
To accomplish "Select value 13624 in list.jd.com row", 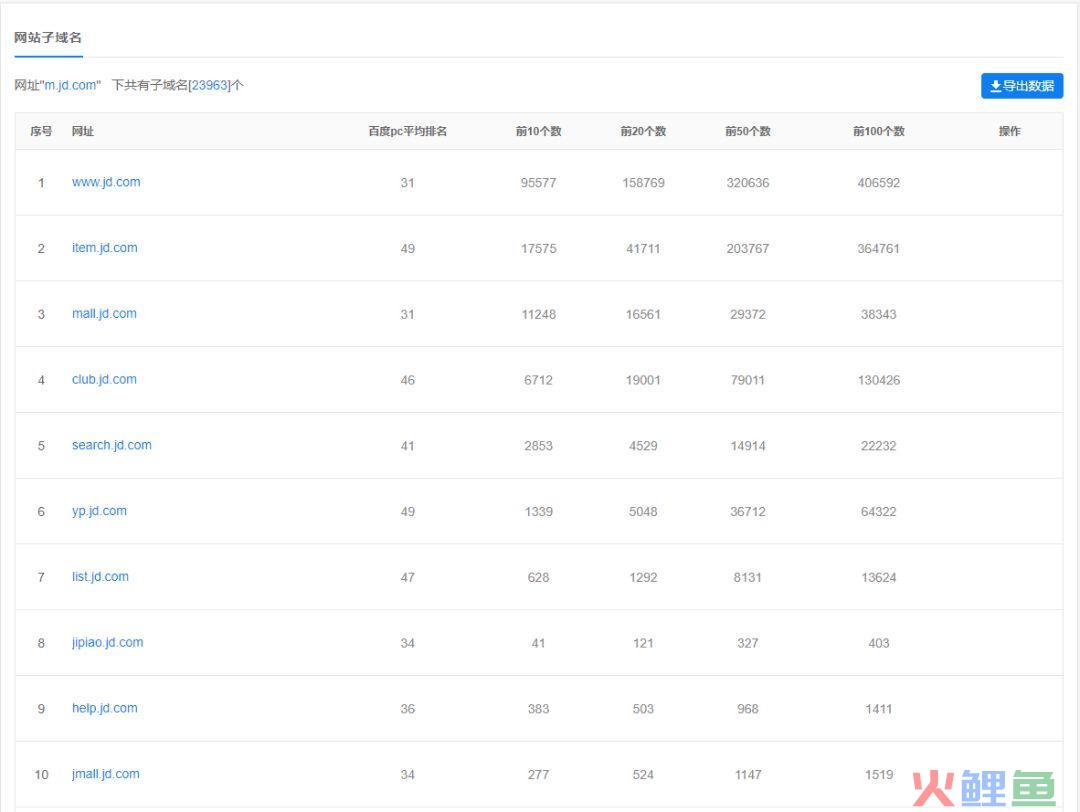I will pos(879,578).
